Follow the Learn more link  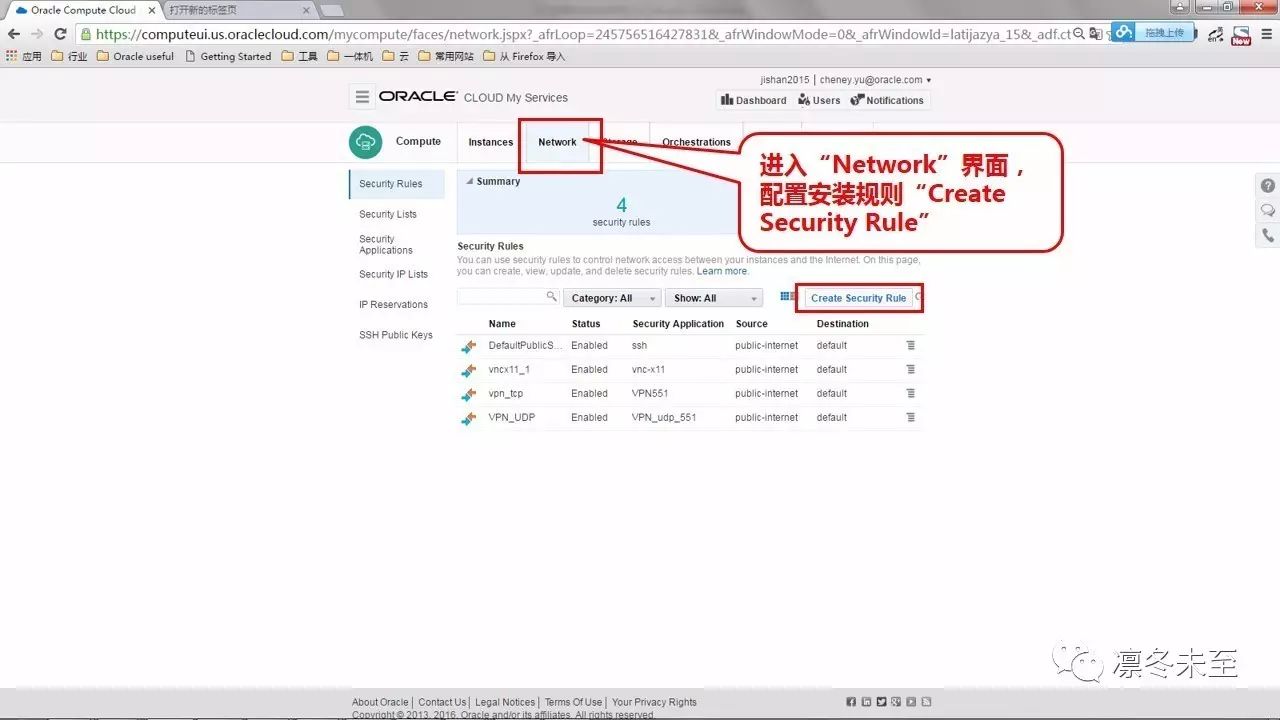(x=722, y=271)
